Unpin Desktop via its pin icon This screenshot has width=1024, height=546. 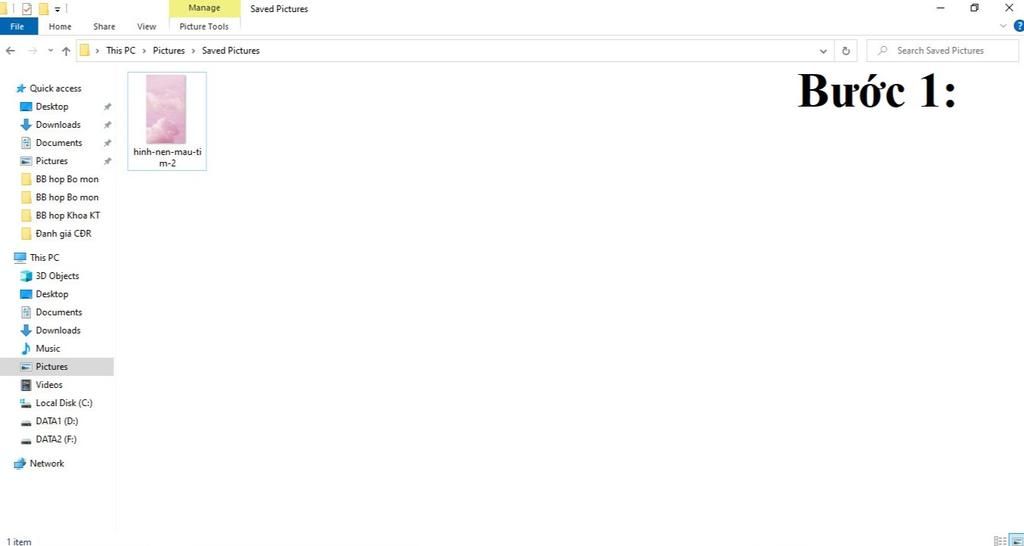pos(108,106)
